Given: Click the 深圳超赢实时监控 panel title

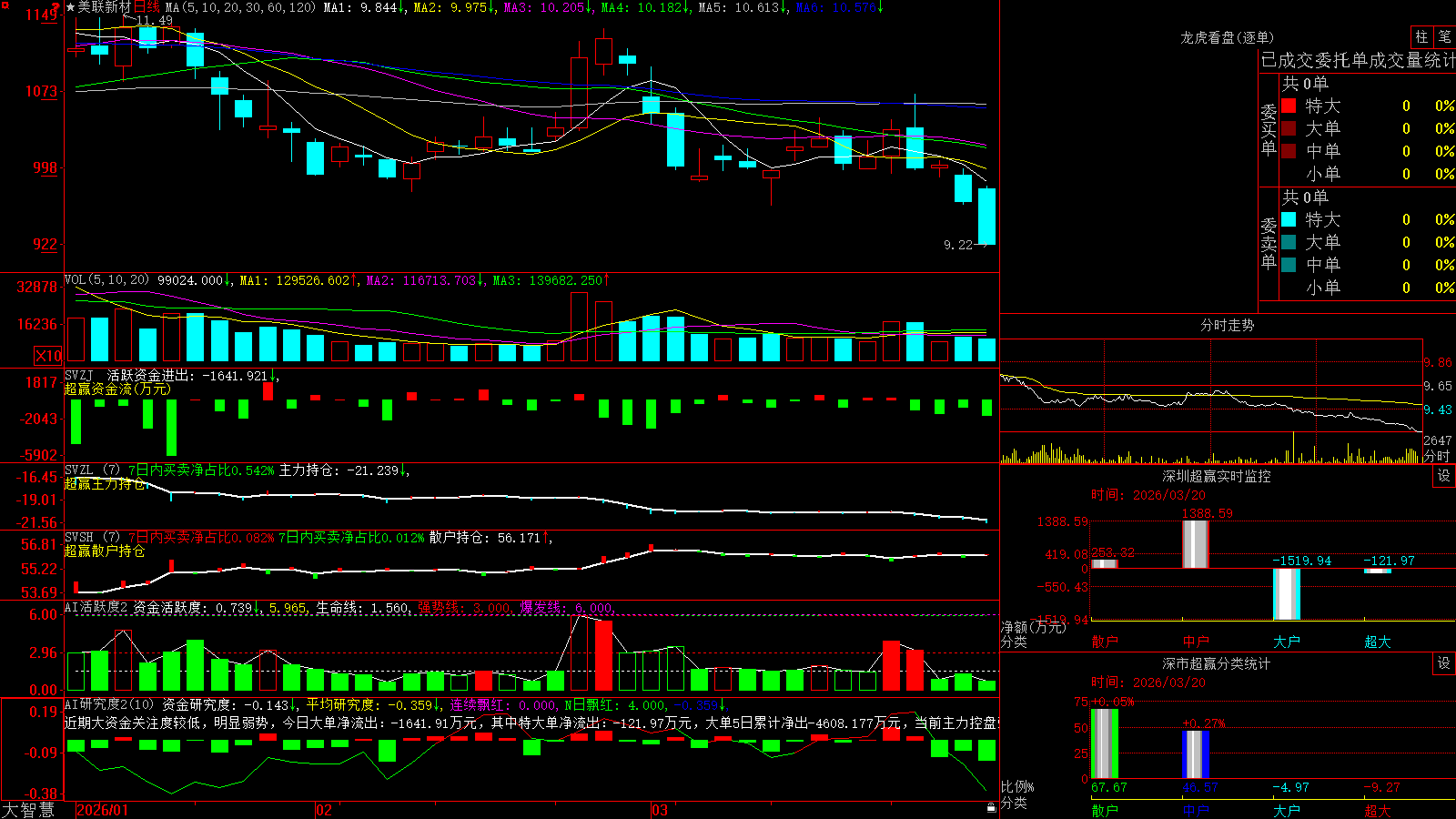Looking at the screenshot, I should [x=1216, y=476].
